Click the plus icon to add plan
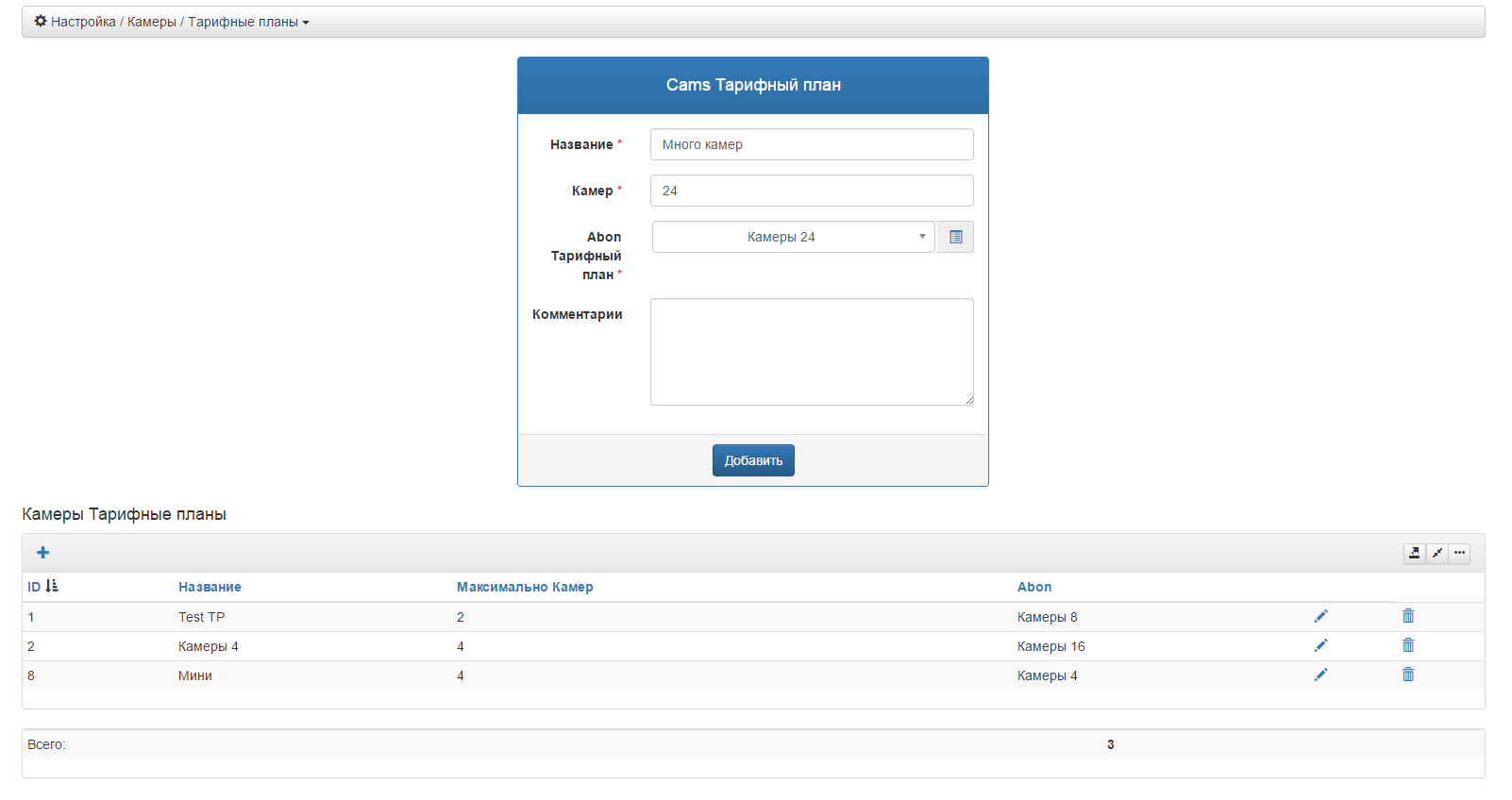Viewport: 1512px width, 800px height. (42, 553)
